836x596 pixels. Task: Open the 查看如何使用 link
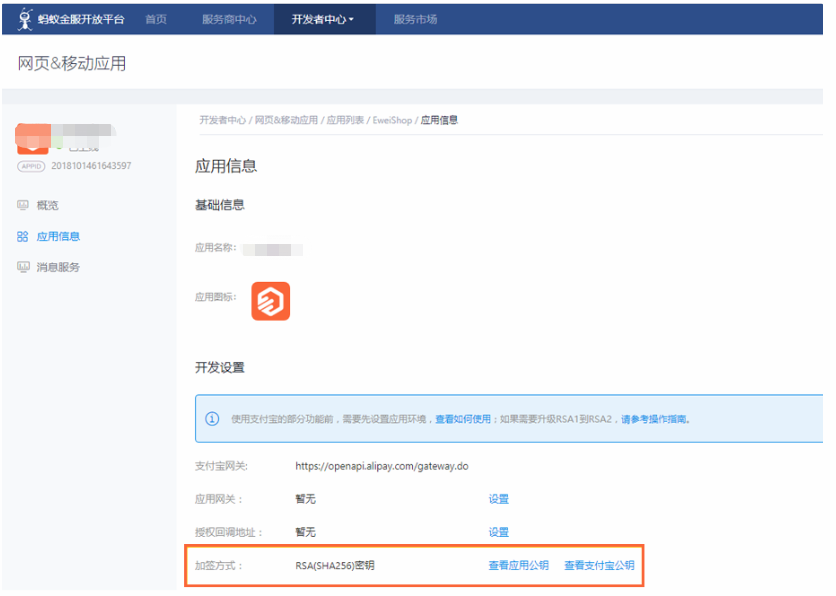pyautogui.click(x=463, y=420)
